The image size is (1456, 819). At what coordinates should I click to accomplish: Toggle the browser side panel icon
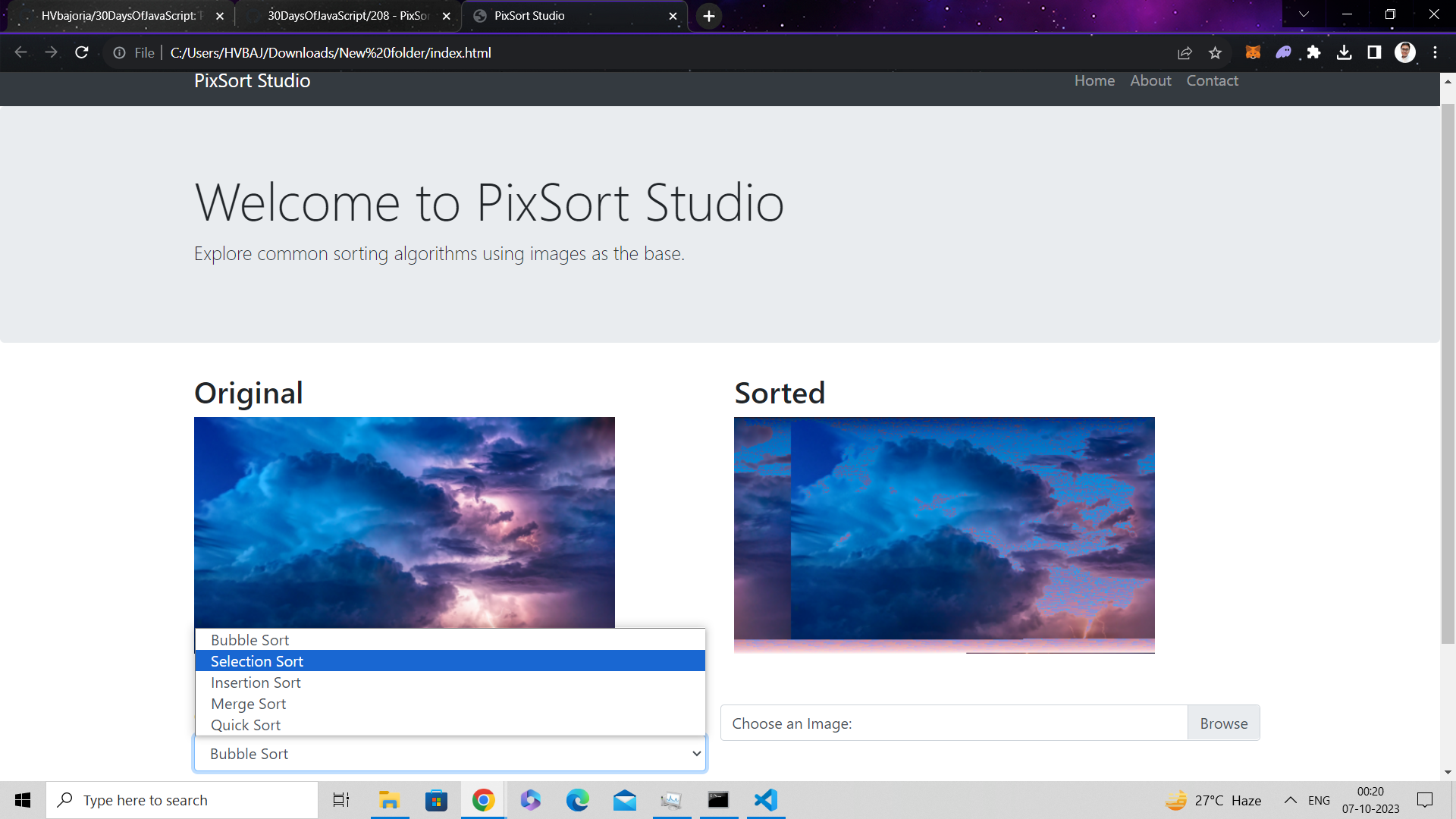[1374, 52]
